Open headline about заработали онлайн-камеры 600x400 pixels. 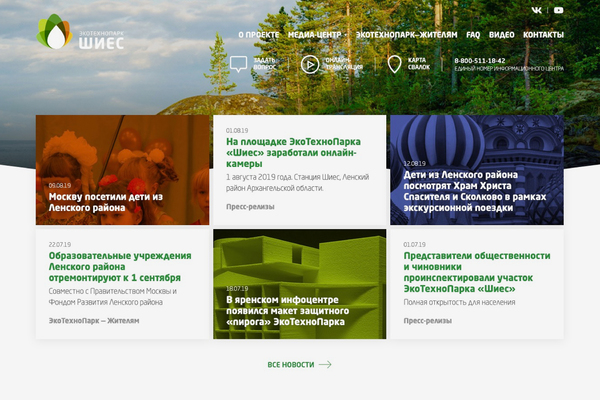293,153
